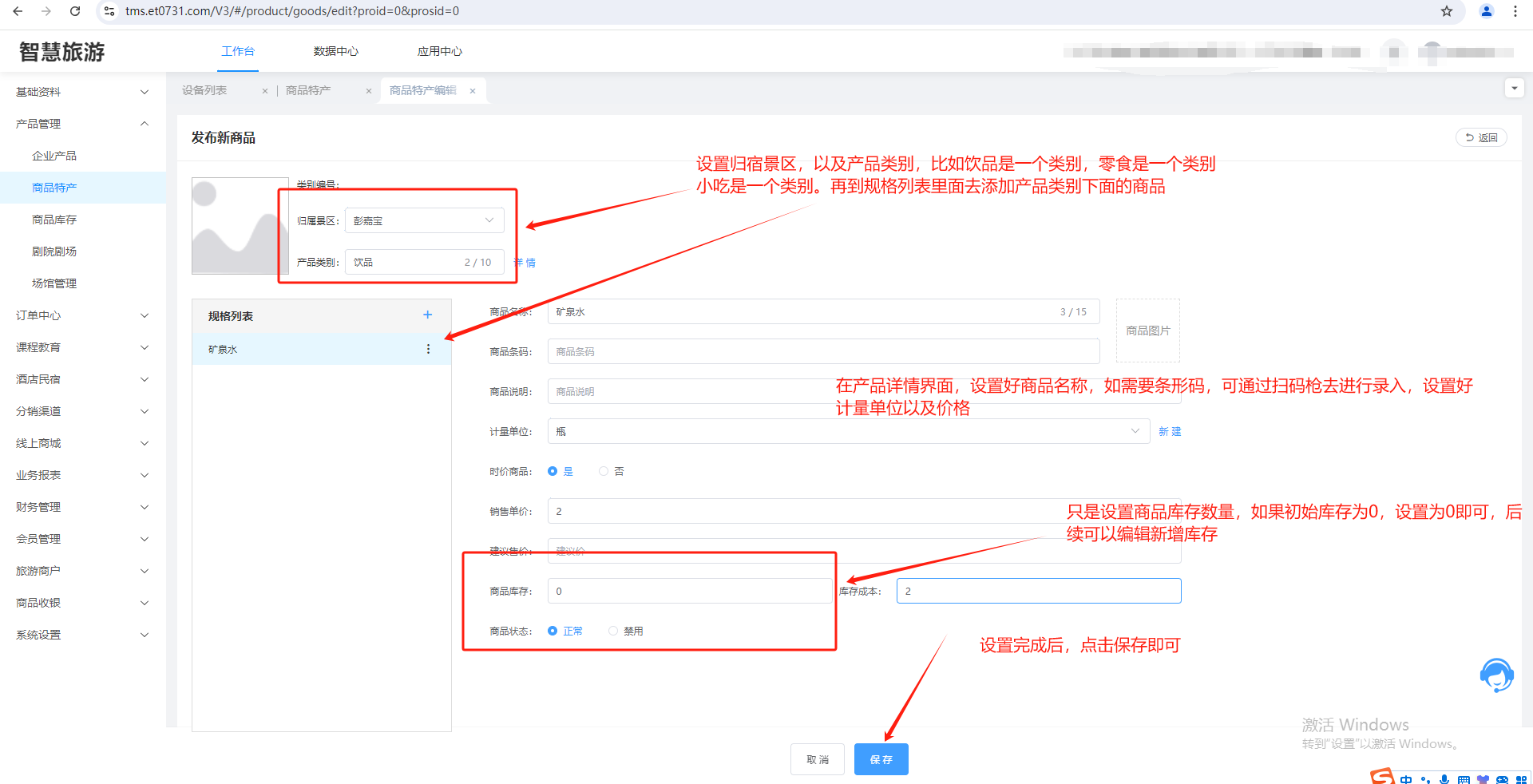Open 商品库存 in the sidebar
The image size is (1533, 784).
click(54, 220)
